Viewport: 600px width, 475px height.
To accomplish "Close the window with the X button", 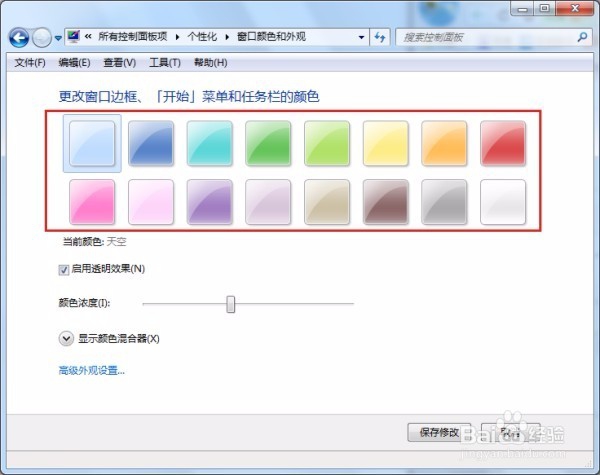I will click(x=575, y=8).
